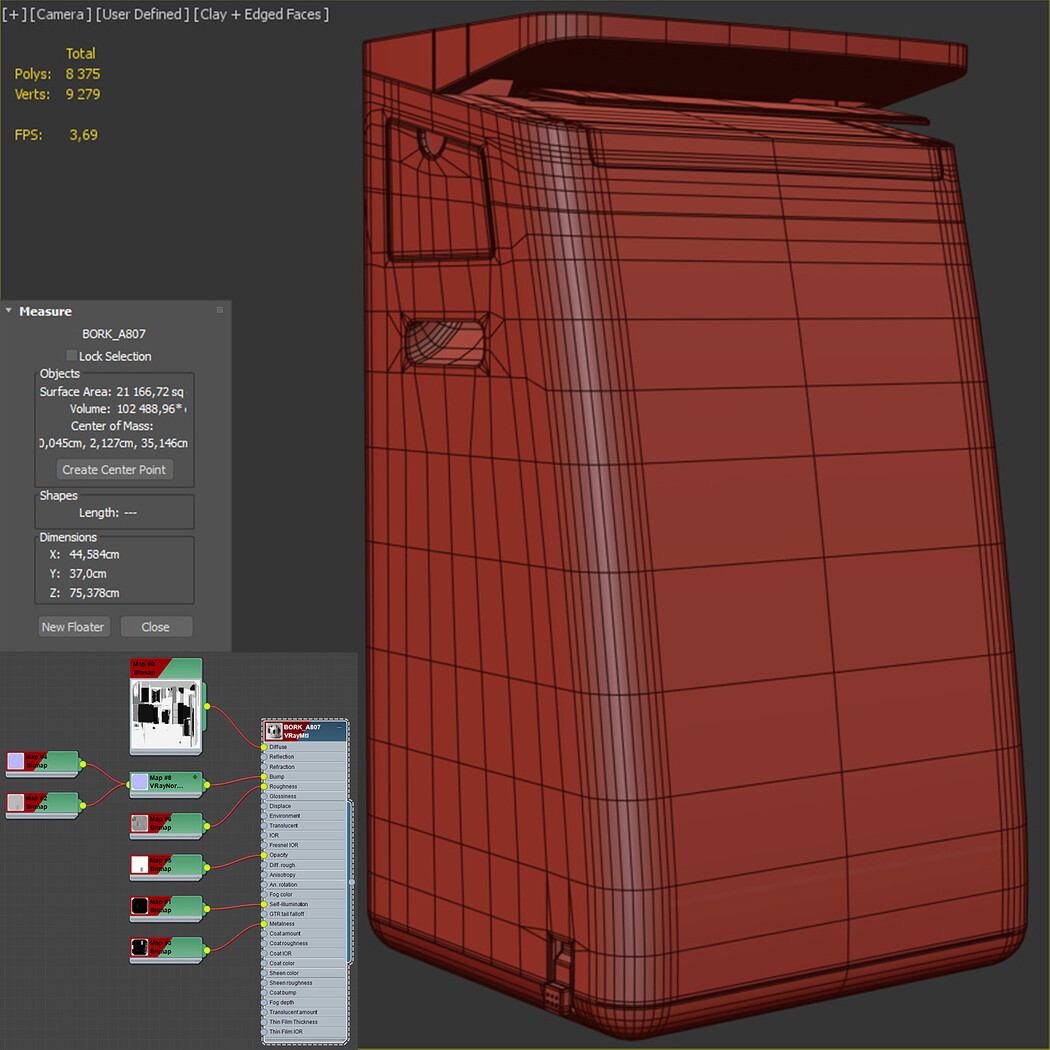Click the Map #6 output socket
This screenshot has width=1050, height=1050.
[x=207, y=826]
